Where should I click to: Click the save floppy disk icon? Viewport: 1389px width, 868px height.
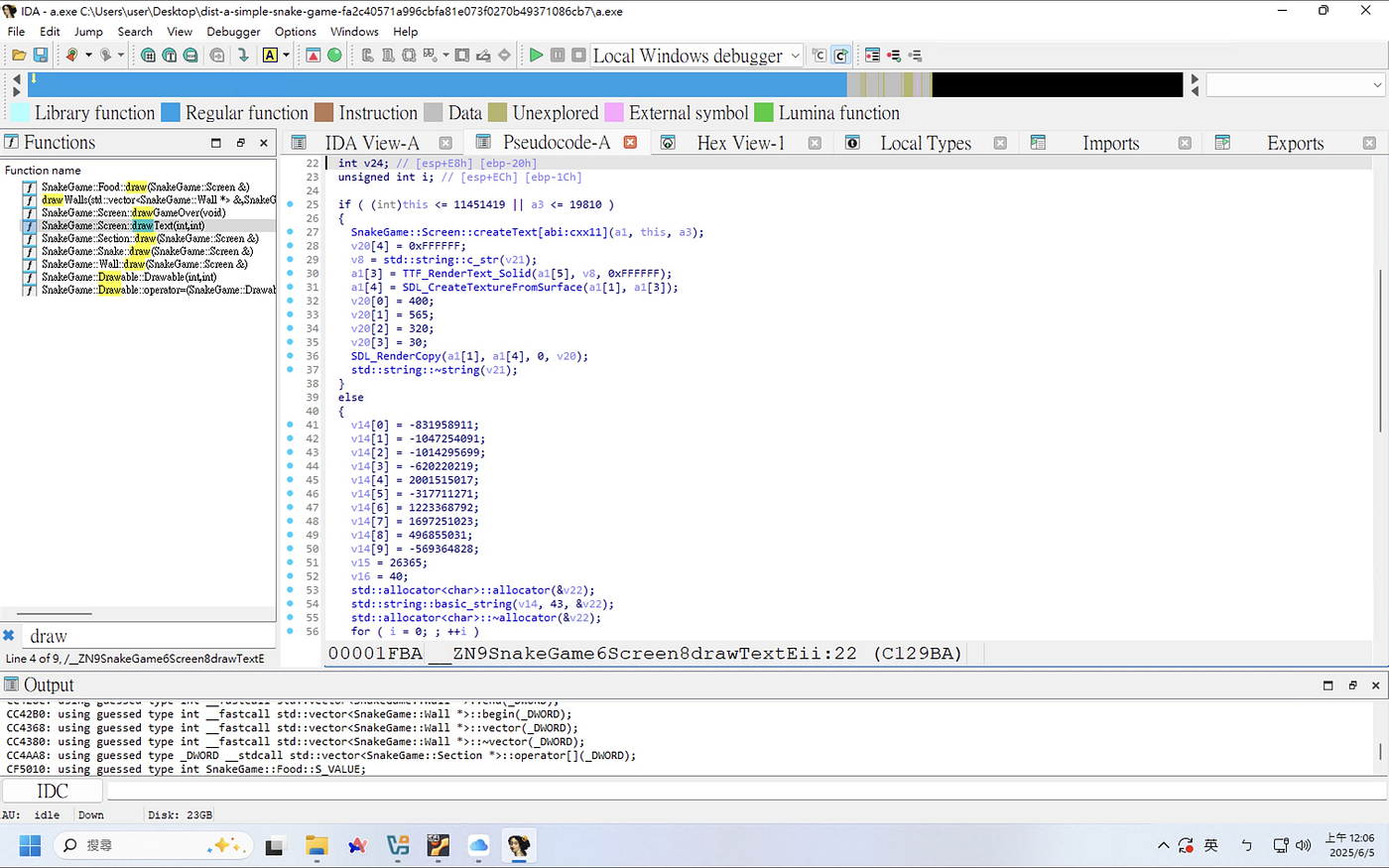click(x=41, y=56)
